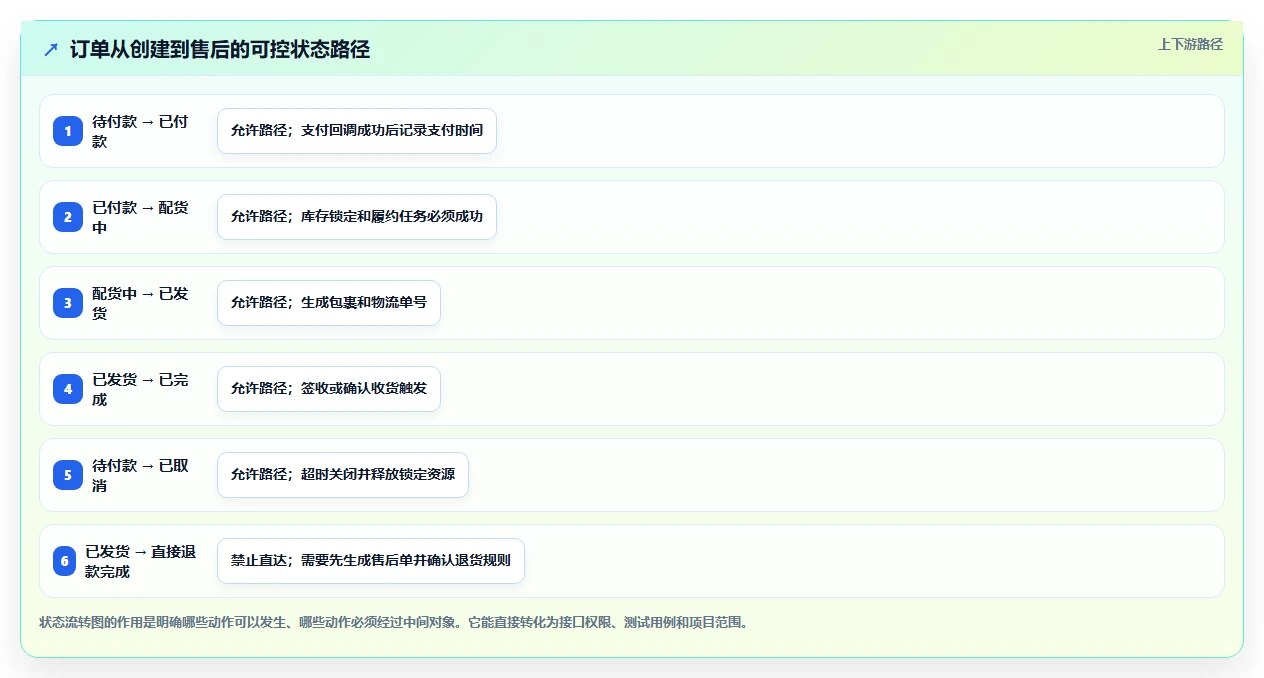Click step number badge 6
Viewport: 1264px width, 678px height.
coord(65,561)
